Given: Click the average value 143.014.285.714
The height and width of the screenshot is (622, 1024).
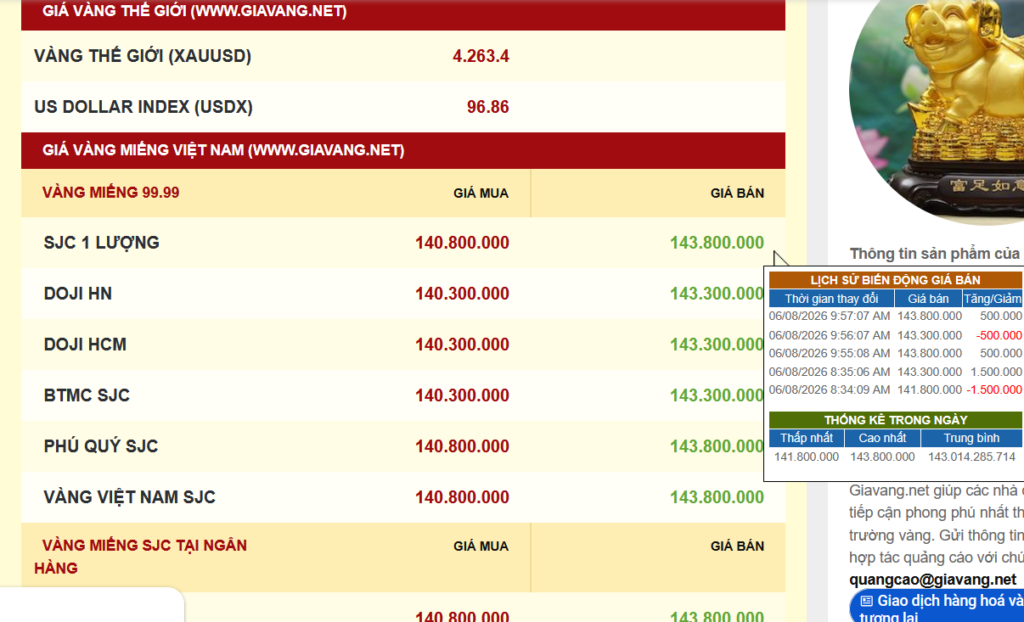Looking at the screenshot, I should click(x=972, y=457).
